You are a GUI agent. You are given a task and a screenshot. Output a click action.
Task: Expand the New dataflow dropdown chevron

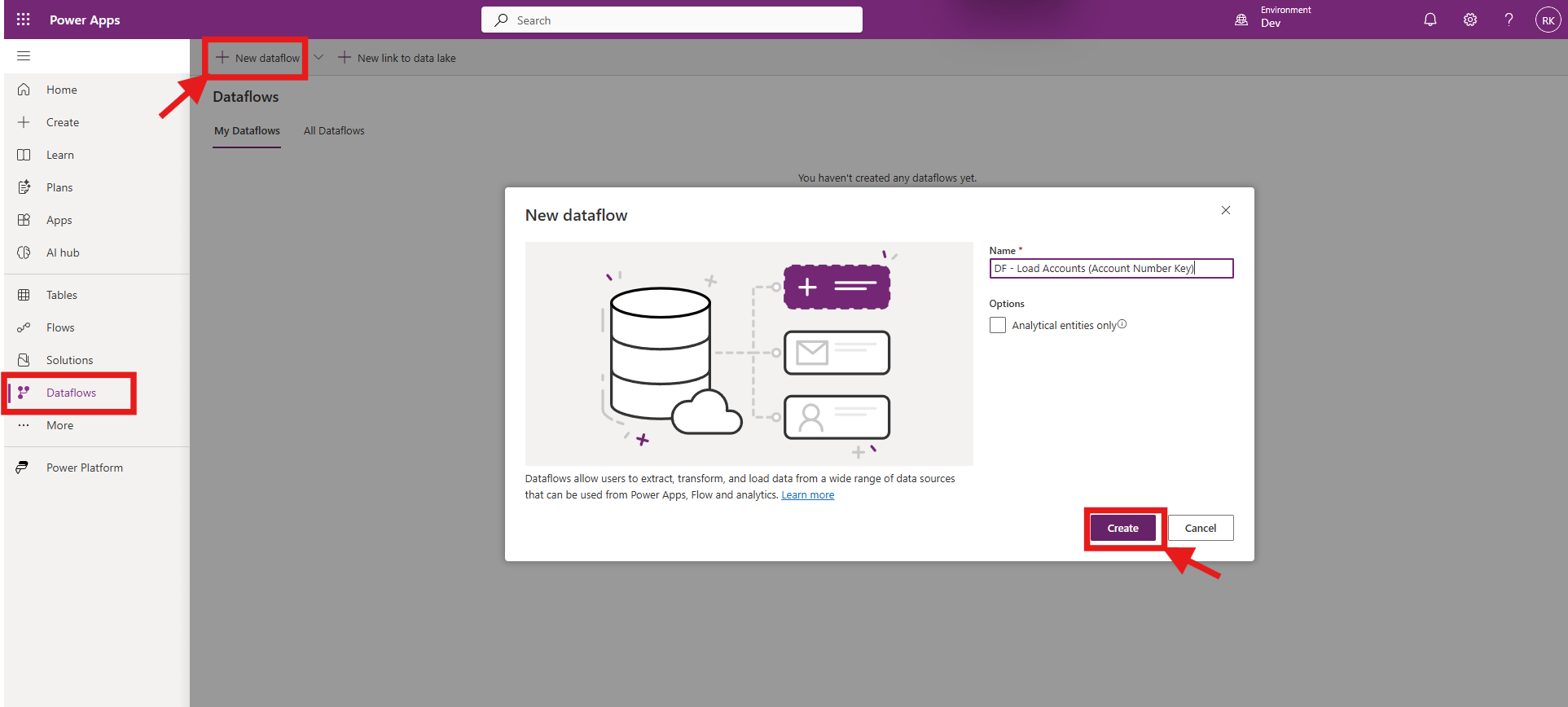318,57
